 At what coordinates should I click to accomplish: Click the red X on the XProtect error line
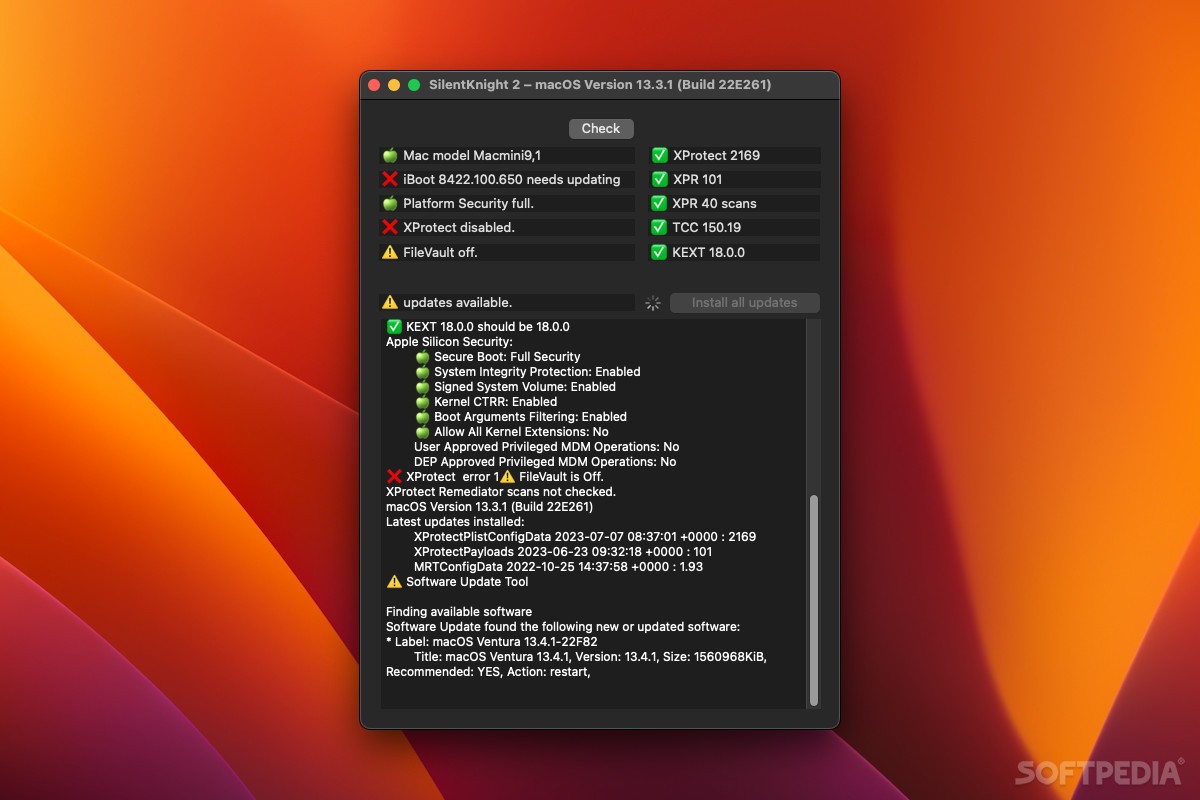coord(394,476)
